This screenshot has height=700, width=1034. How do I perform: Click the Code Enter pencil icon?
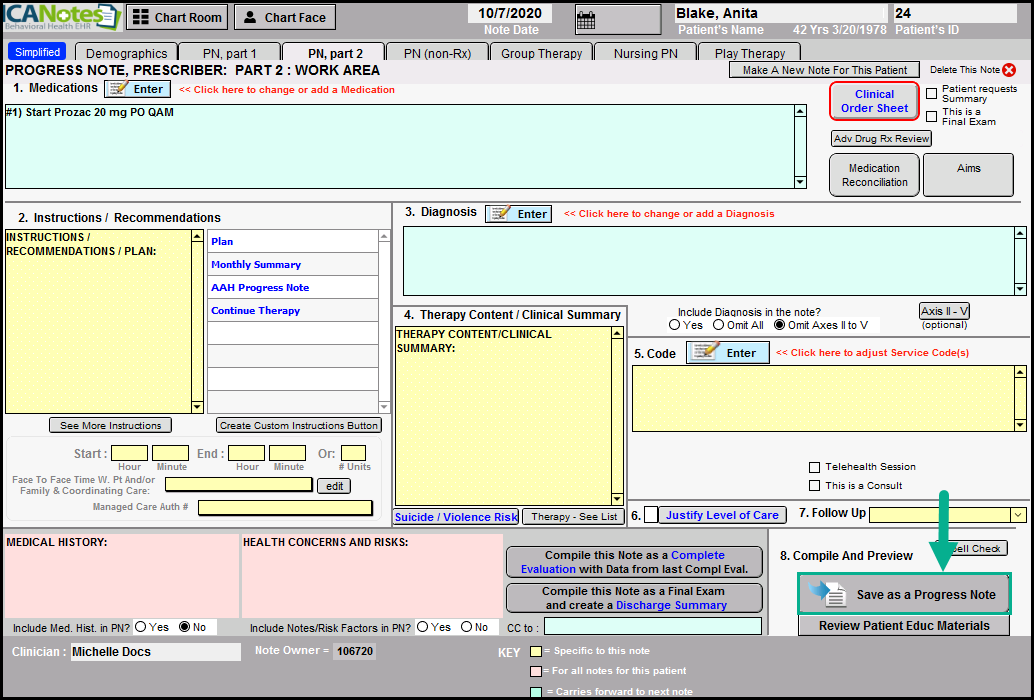pyautogui.click(x=705, y=352)
